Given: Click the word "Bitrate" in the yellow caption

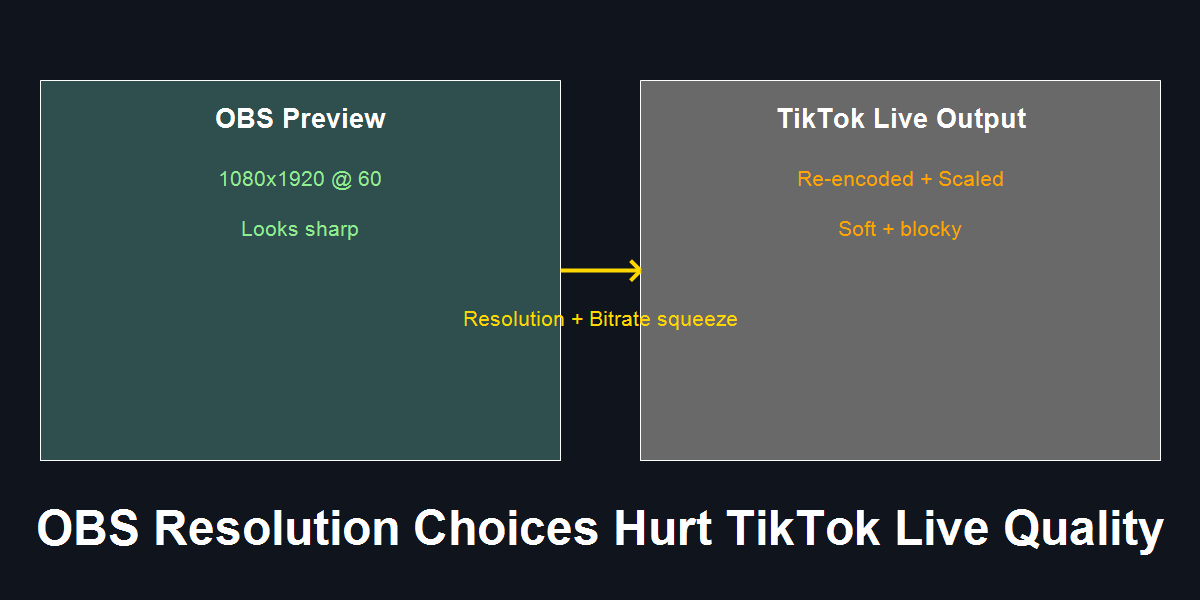Looking at the screenshot, I should 624,319.
